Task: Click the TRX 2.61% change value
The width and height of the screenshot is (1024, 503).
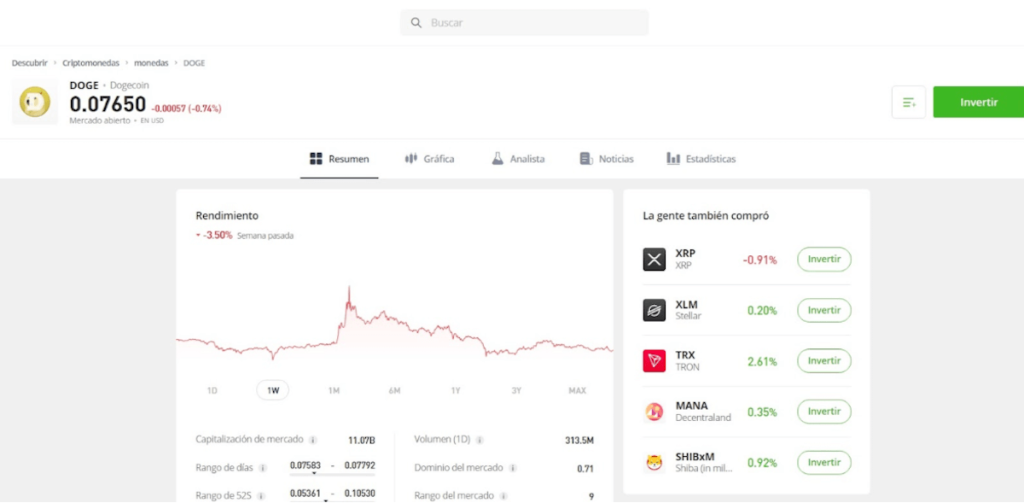Action: [762, 361]
